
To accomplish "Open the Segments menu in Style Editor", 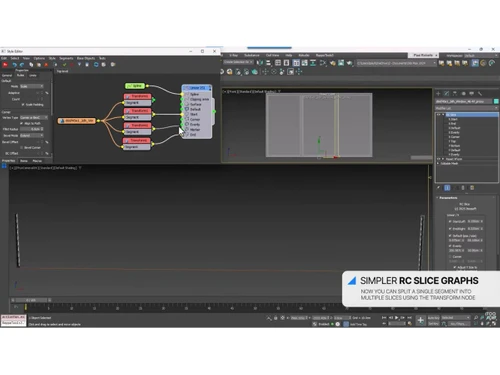I will coord(66,58).
